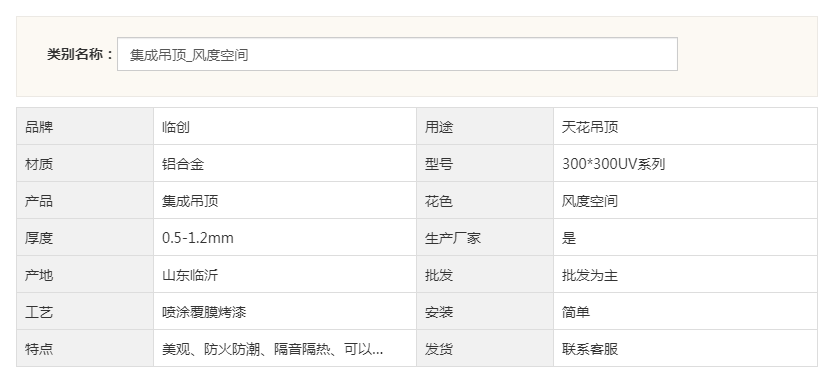Click the 生产厂家 header cell
Image resolution: width=833 pixels, height=380 pixels.
485,238
